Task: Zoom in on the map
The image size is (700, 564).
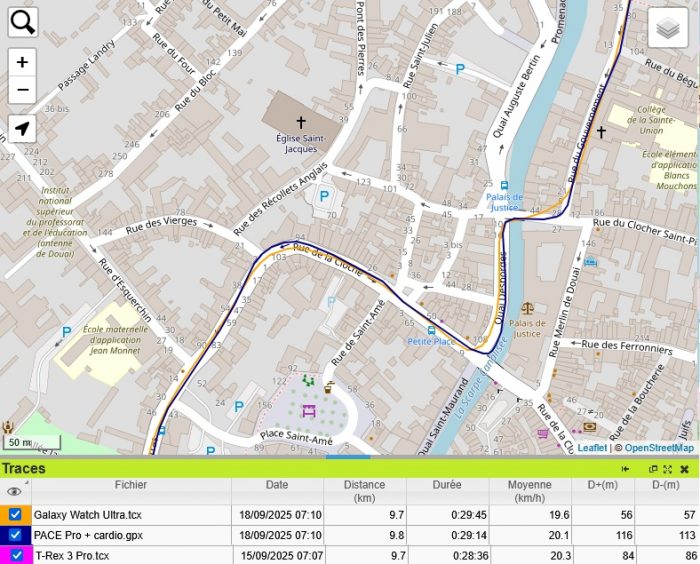Action: (x=23, y=62)
